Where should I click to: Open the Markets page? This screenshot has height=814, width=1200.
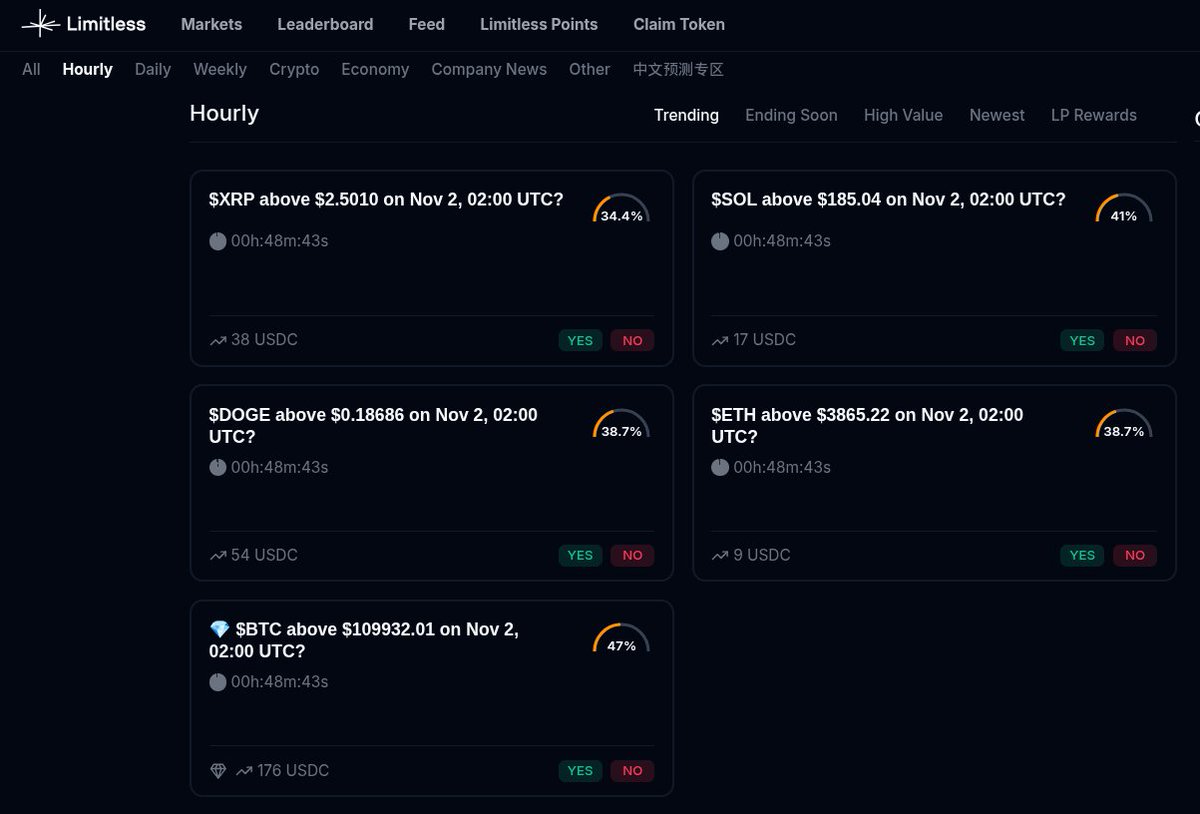click(211, 24)
